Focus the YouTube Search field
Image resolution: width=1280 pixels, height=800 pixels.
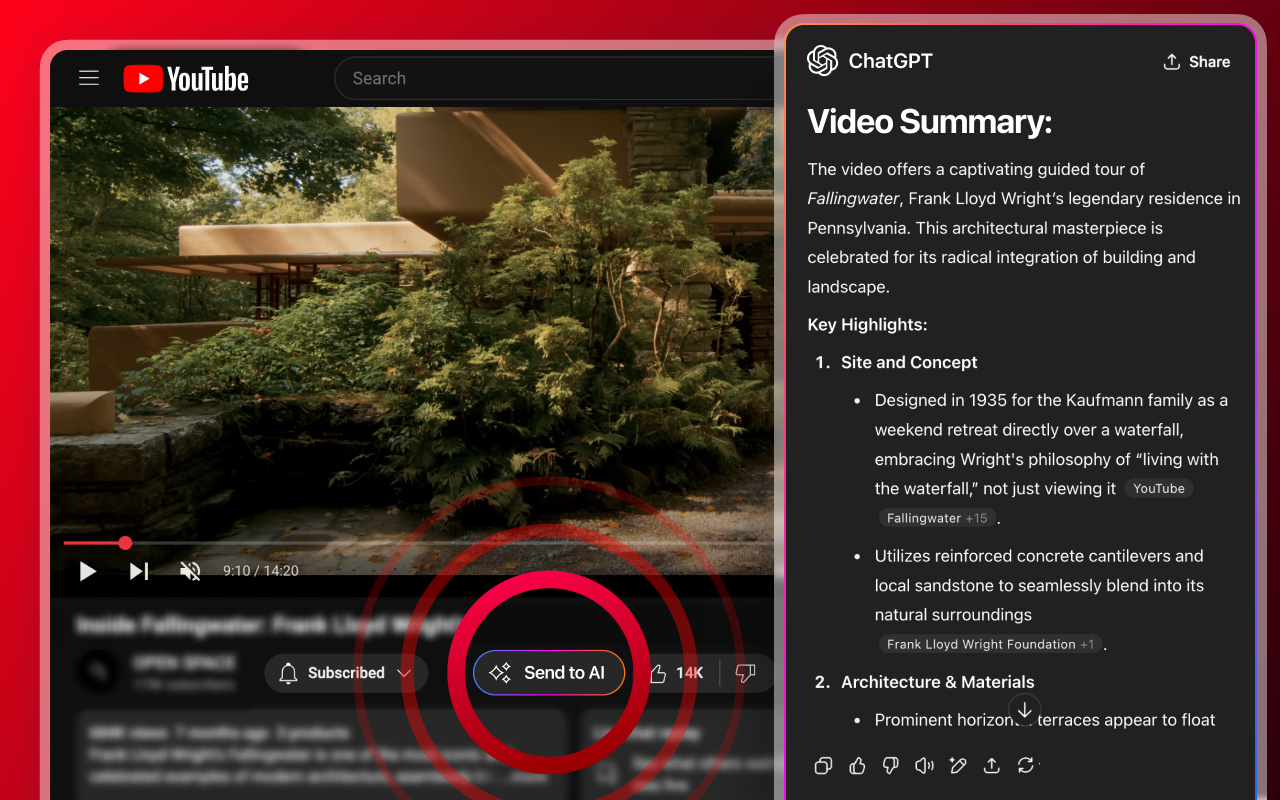555,78
